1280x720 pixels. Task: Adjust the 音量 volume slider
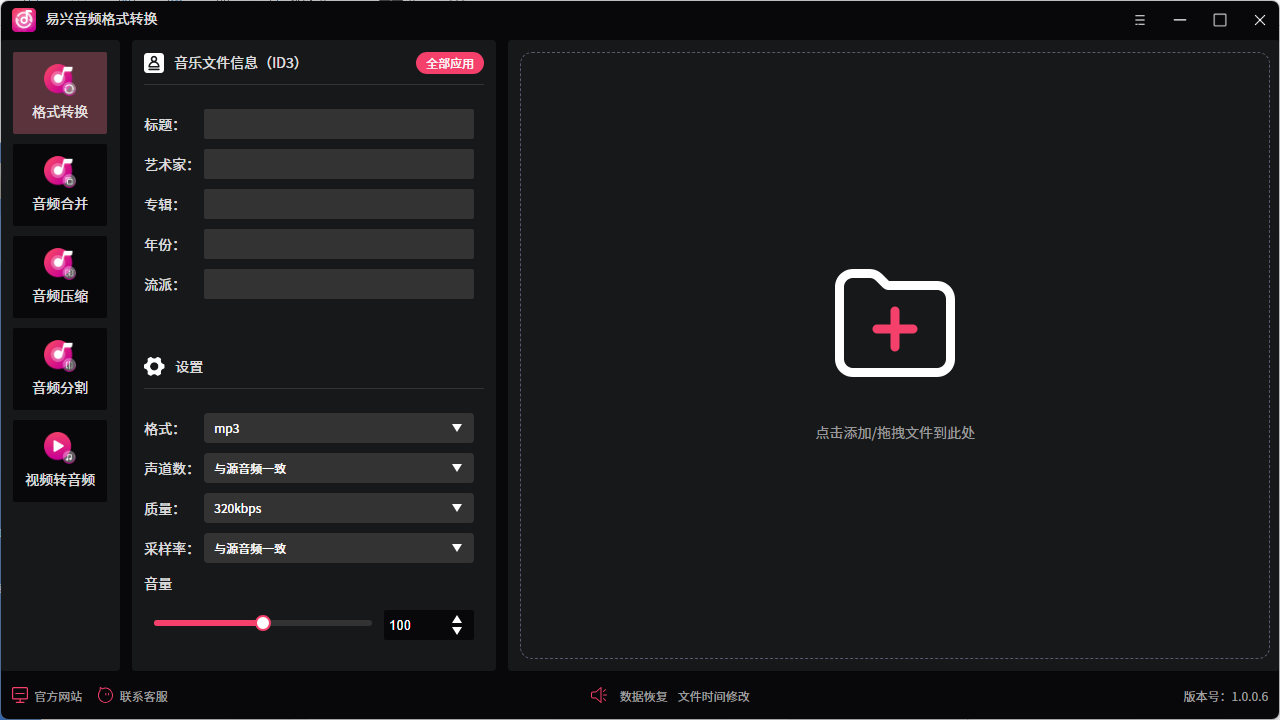[x=262, y=622]
